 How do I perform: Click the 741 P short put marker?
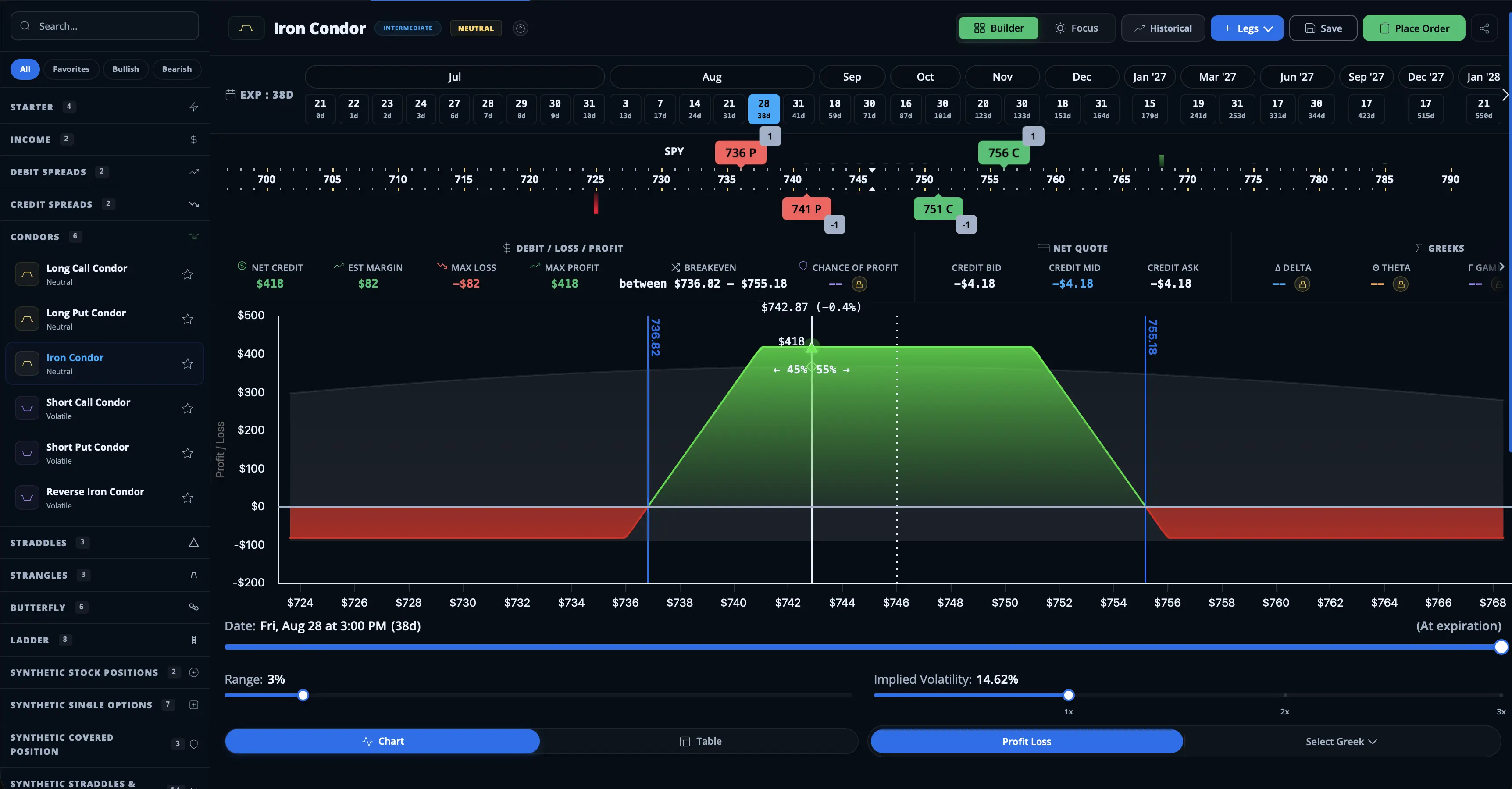point(806,209)
